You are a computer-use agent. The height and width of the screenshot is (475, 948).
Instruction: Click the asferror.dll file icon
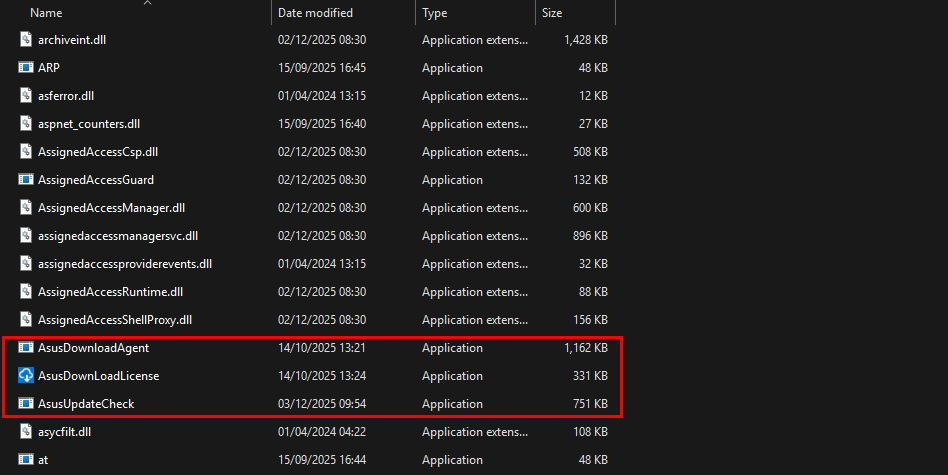coord(27,96)
